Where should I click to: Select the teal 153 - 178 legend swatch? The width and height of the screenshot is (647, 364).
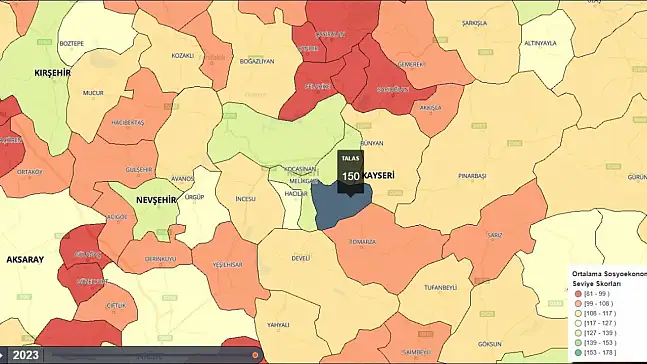[x=578, y=353]
